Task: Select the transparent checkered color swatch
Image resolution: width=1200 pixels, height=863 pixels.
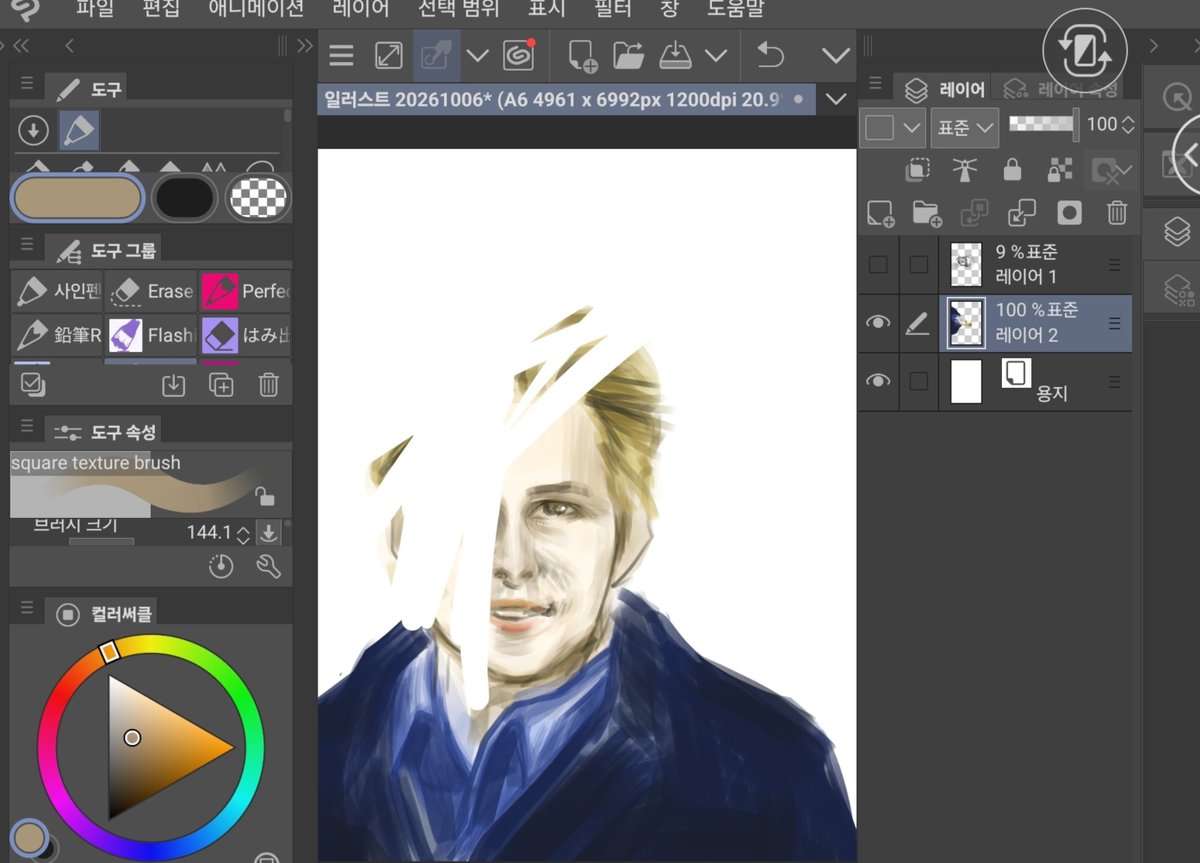Action: point(258,197)
